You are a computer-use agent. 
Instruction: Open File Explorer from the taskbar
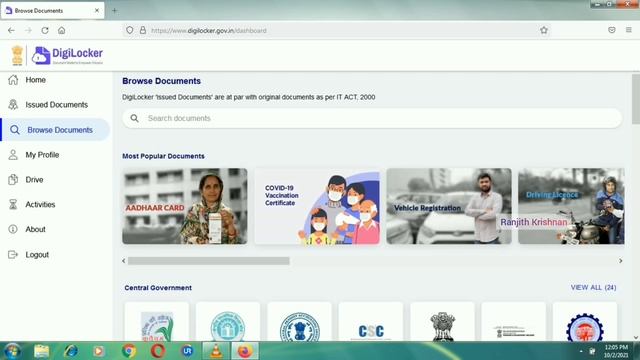click(41, 351)
